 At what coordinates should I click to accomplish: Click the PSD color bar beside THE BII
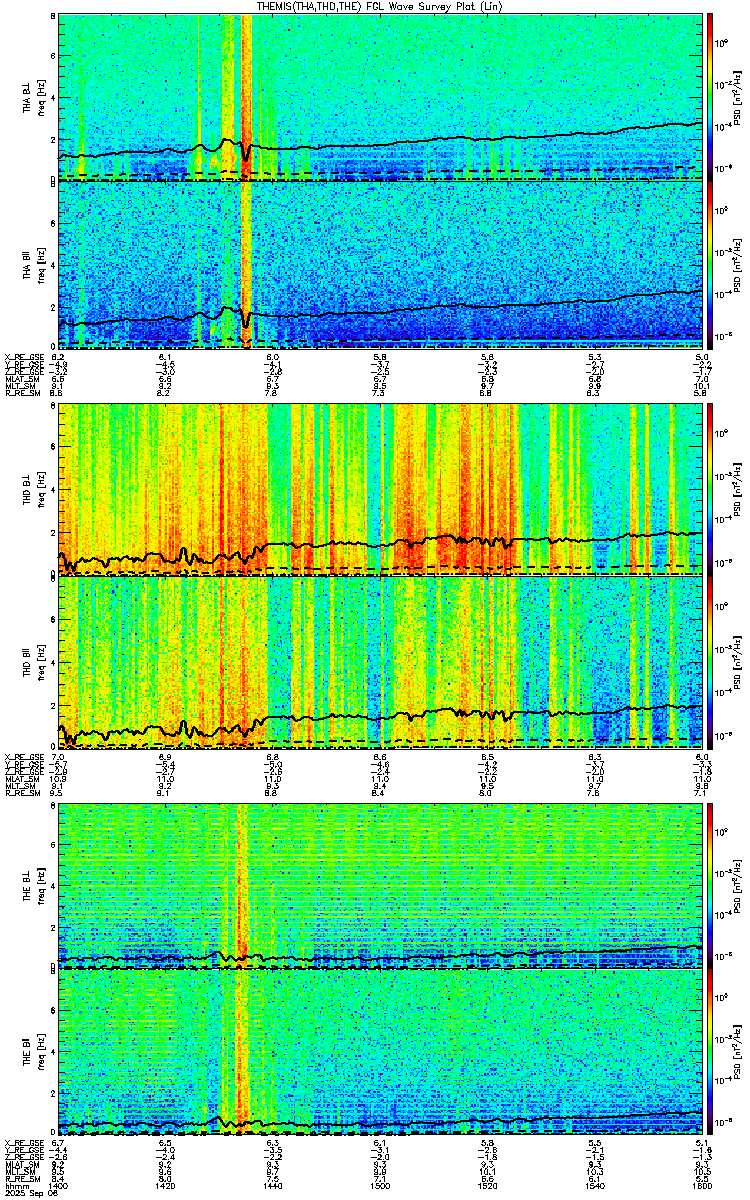[711, 1052]
